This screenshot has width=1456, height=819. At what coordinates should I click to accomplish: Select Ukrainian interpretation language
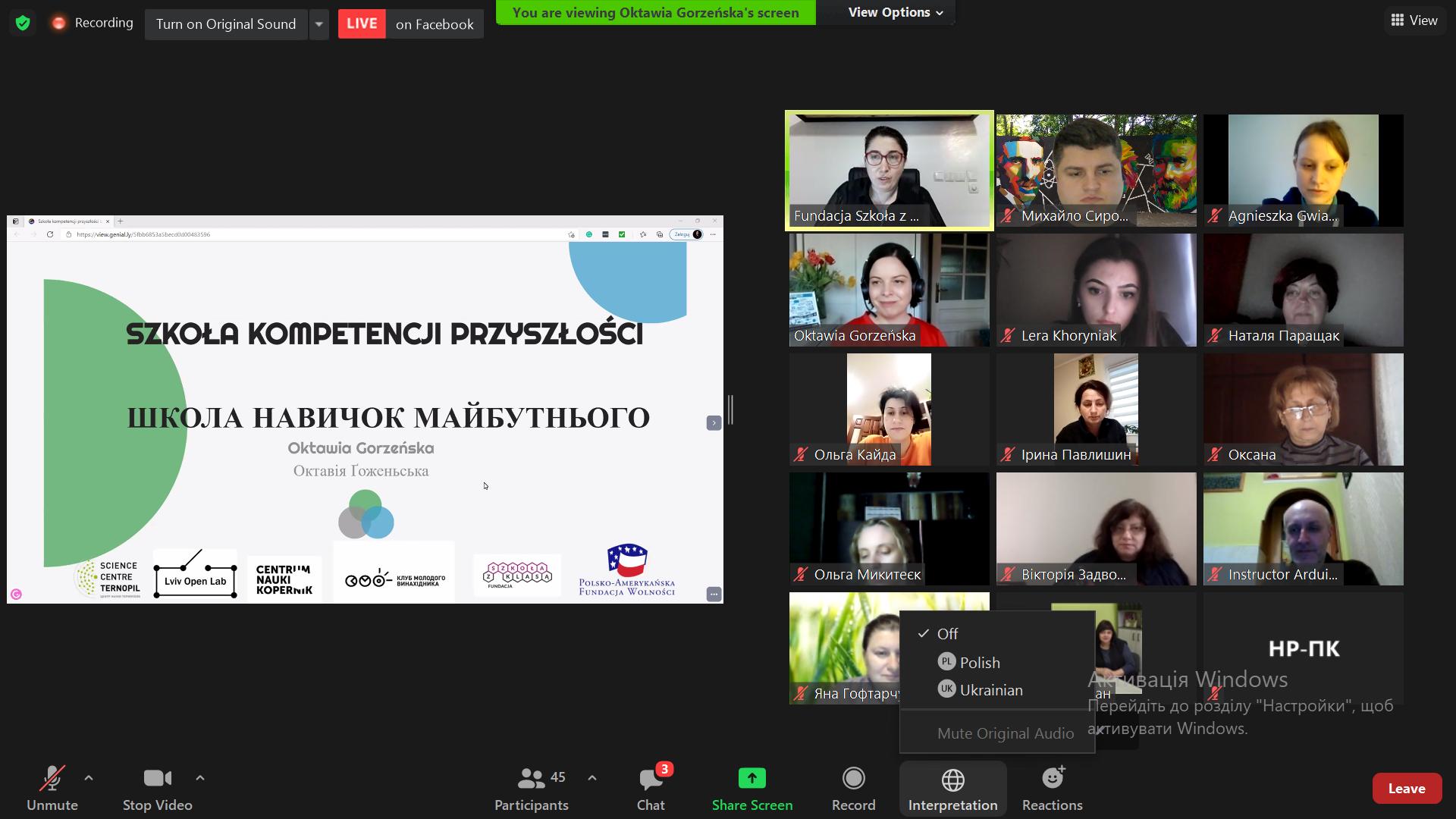click(990, 690)
